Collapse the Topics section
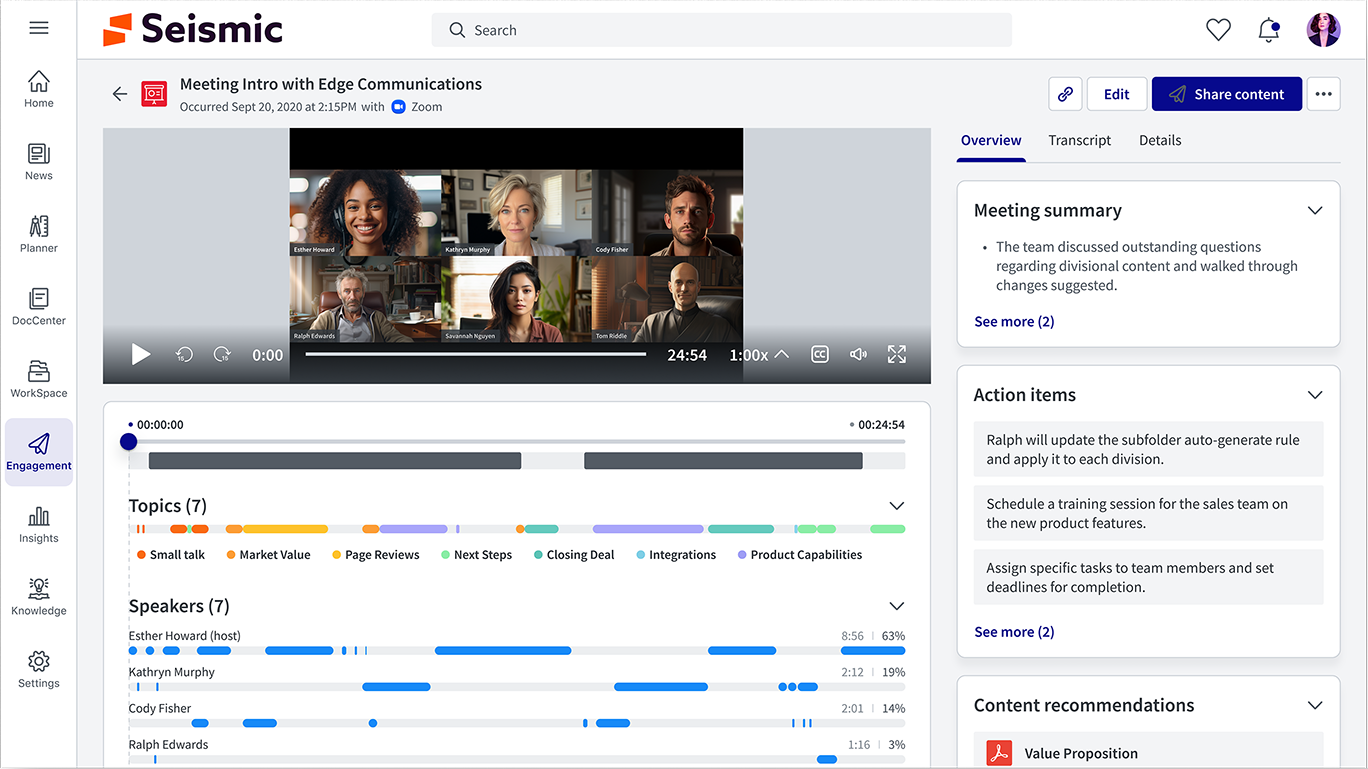Screen dimensions: 1368x769 click(x=896, y=506)
